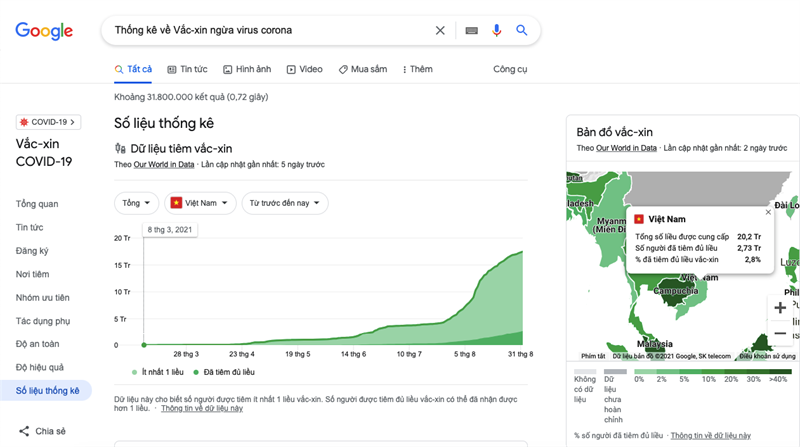800x447 pixels.
Task: Open Đăng ký in the sidebar
Action: [x=32, y=251]
